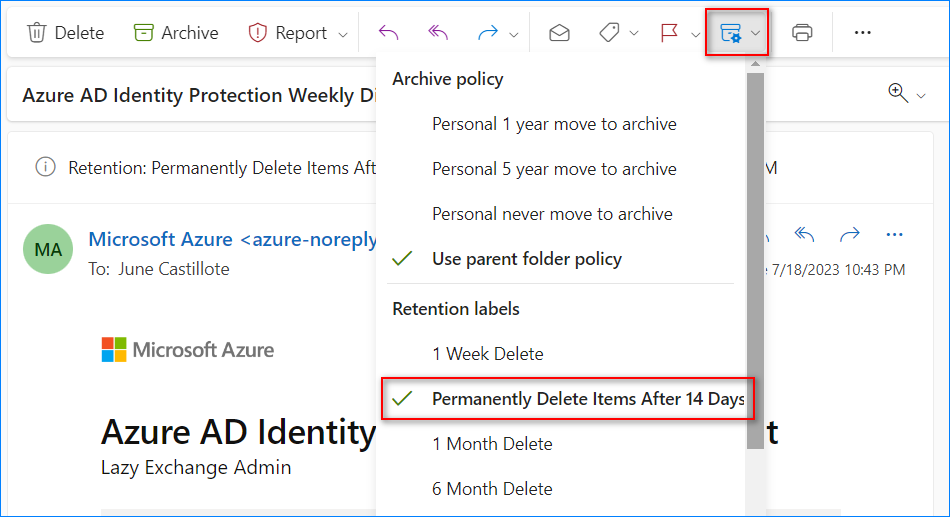Open the Flag options dropdown chevron

695,34
